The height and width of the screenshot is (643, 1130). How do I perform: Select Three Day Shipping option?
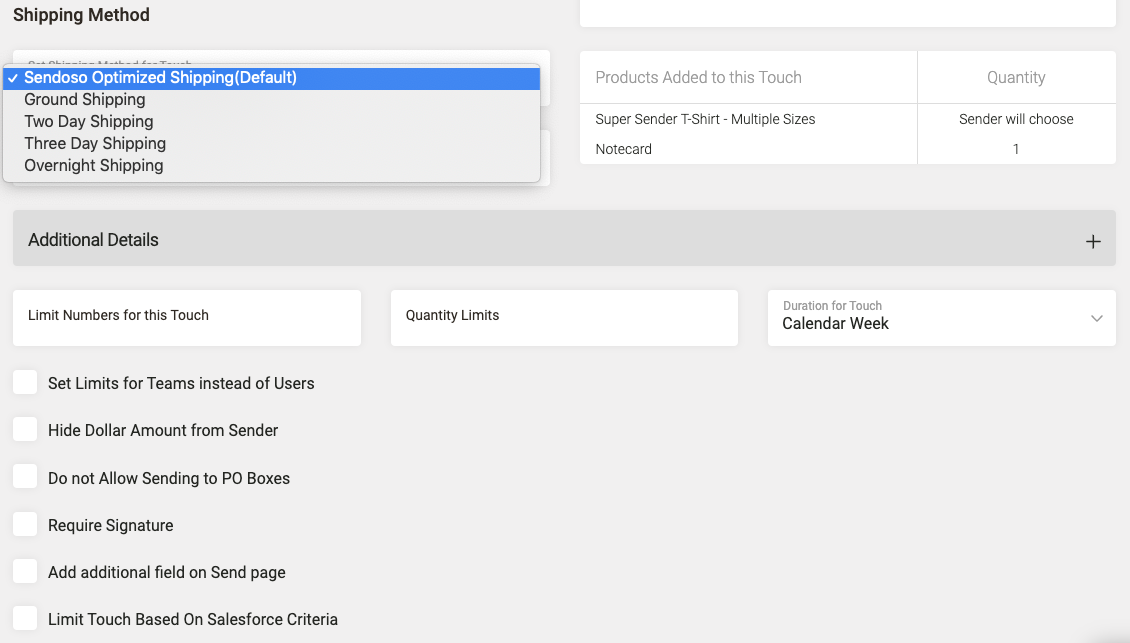(95, 144)
